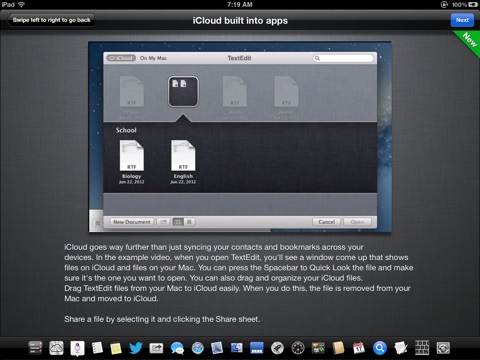
Task: Tap the swipe left to right back button
Action: pos(51,20)
